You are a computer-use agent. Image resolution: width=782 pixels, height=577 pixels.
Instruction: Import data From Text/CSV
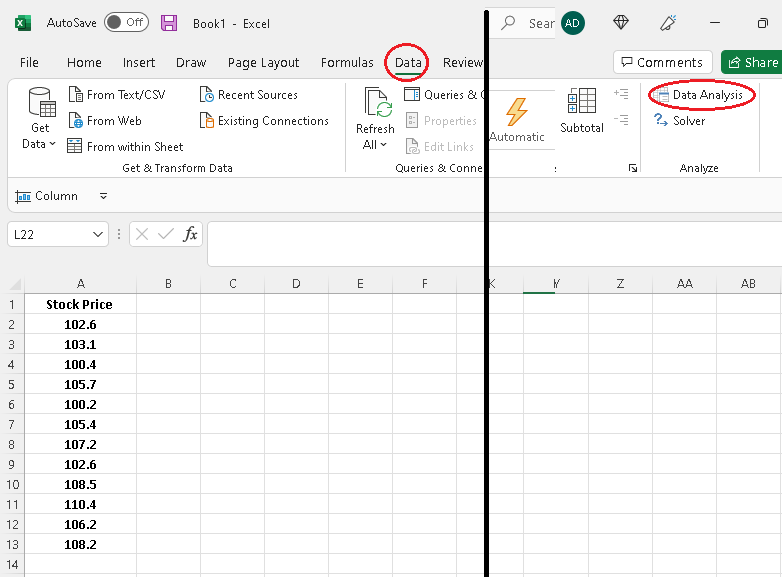click(x=117, y=95)
